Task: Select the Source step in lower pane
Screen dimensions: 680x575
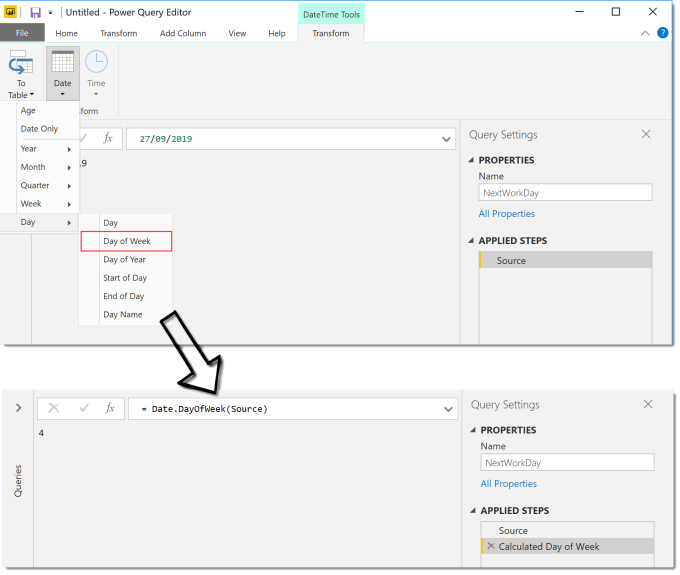Action: pos(567,530)
